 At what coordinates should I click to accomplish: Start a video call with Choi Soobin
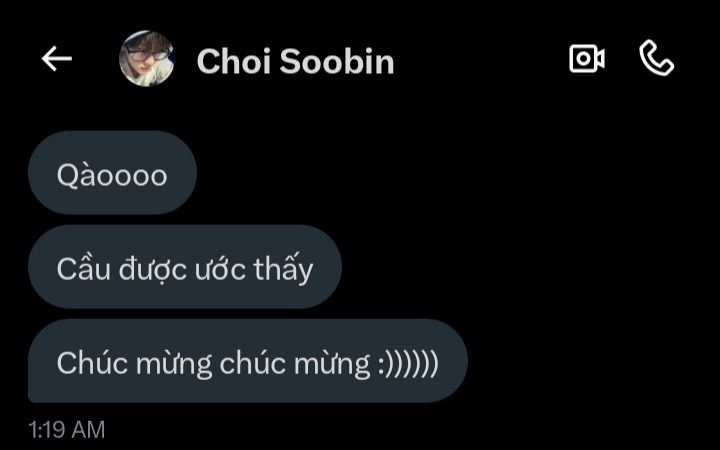[x=587, y=58]
